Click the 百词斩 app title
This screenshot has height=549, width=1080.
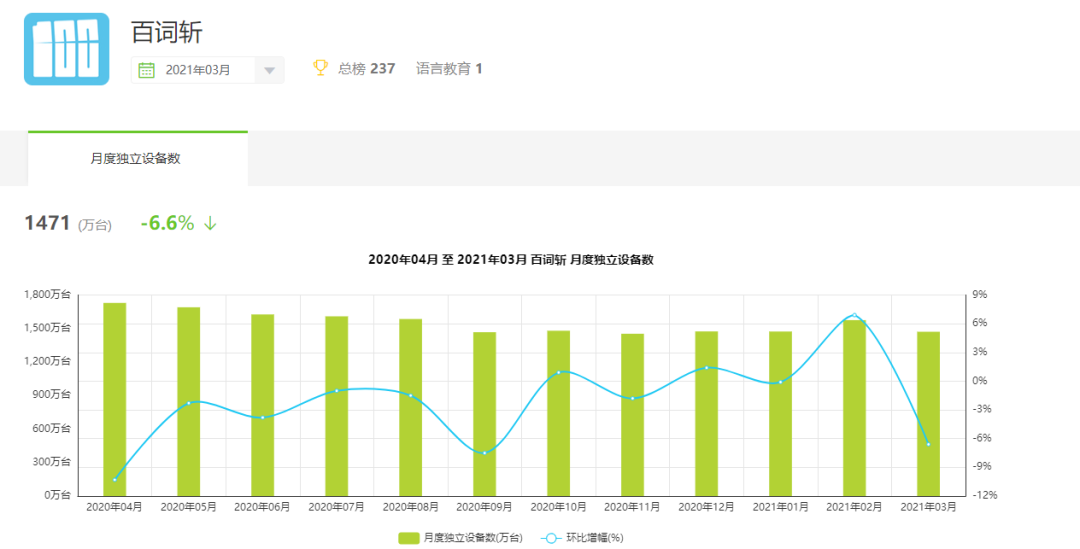[x=167, y=32]
